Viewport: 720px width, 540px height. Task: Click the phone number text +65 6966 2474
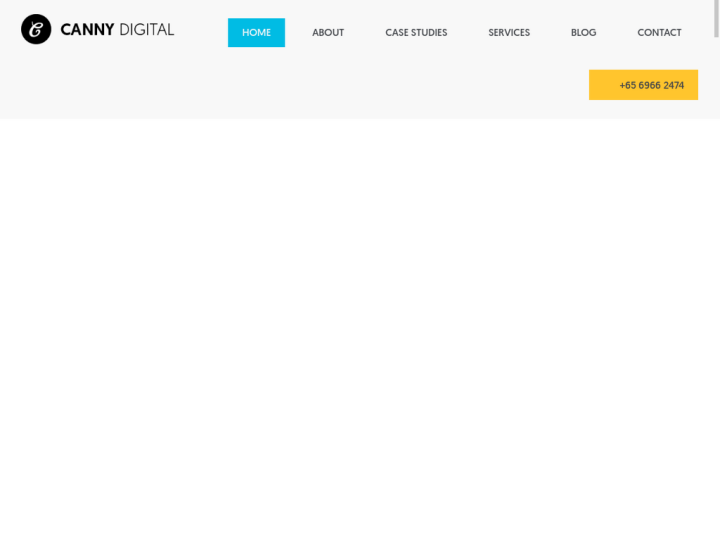pos(652,85)
